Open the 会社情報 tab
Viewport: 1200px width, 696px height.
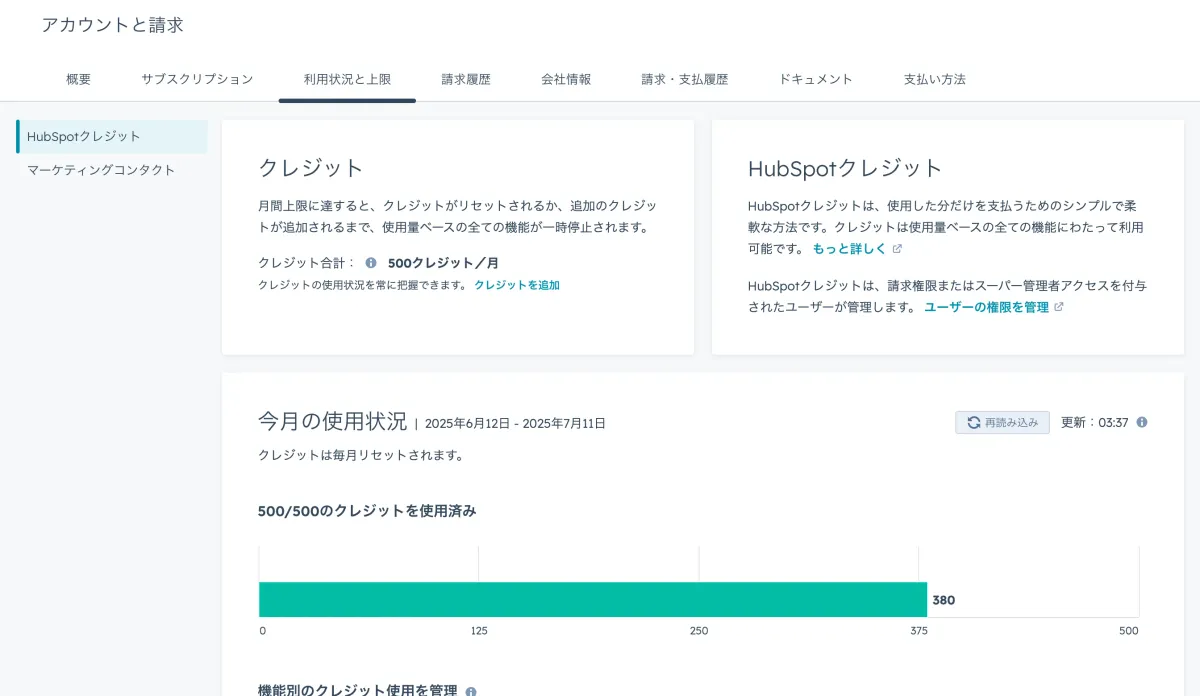pos(565,78)
